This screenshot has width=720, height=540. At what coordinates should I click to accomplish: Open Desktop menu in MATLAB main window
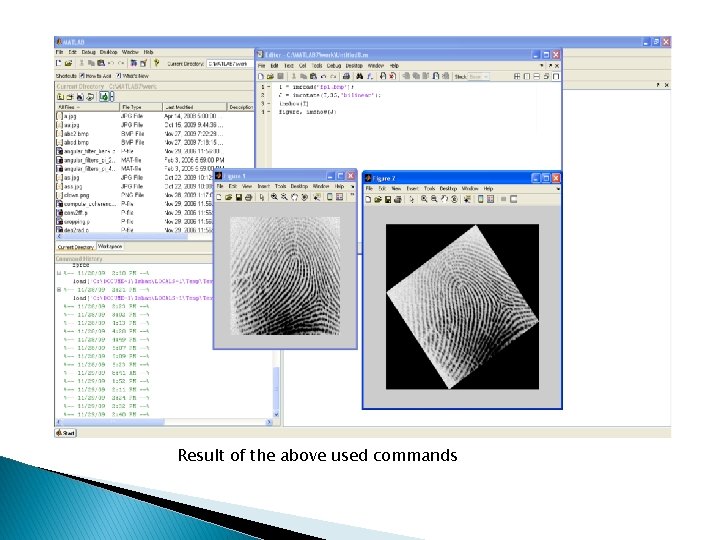(108, 52)
